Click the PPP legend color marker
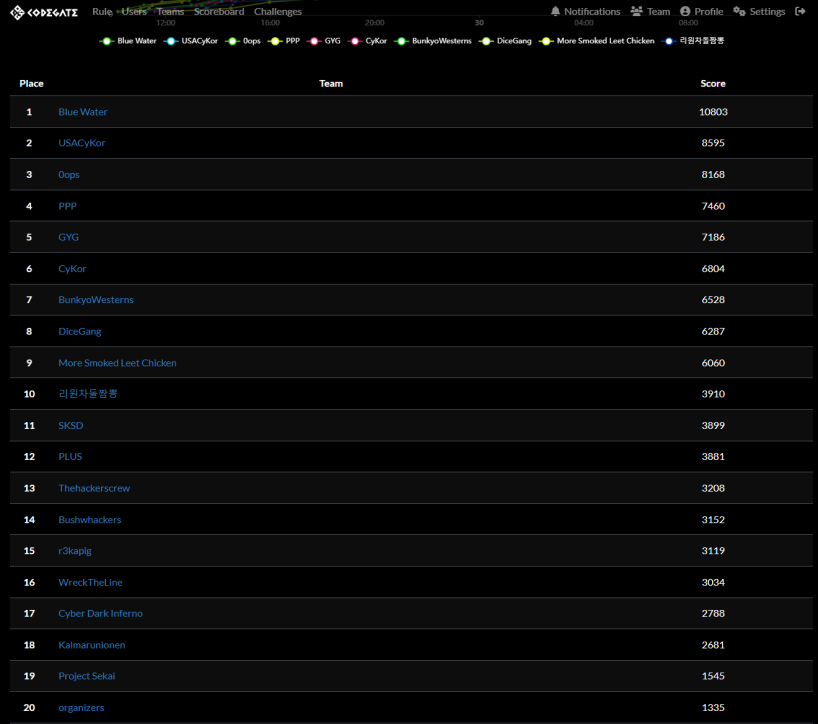818x724 pixels. (275, 41)
